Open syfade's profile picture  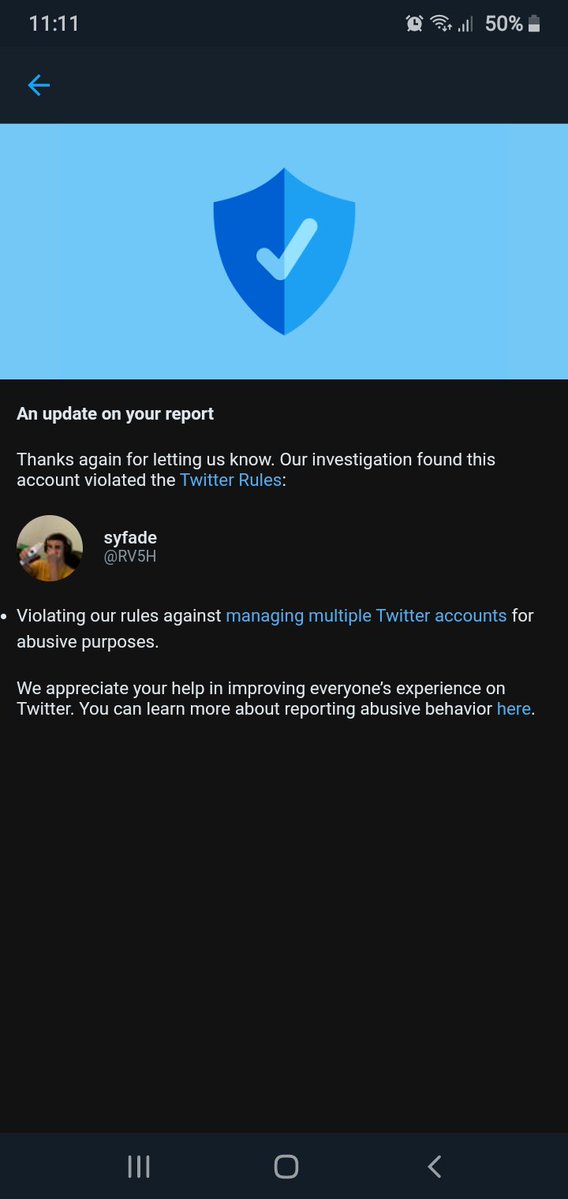pyautogui.click(x=50, y=548)
